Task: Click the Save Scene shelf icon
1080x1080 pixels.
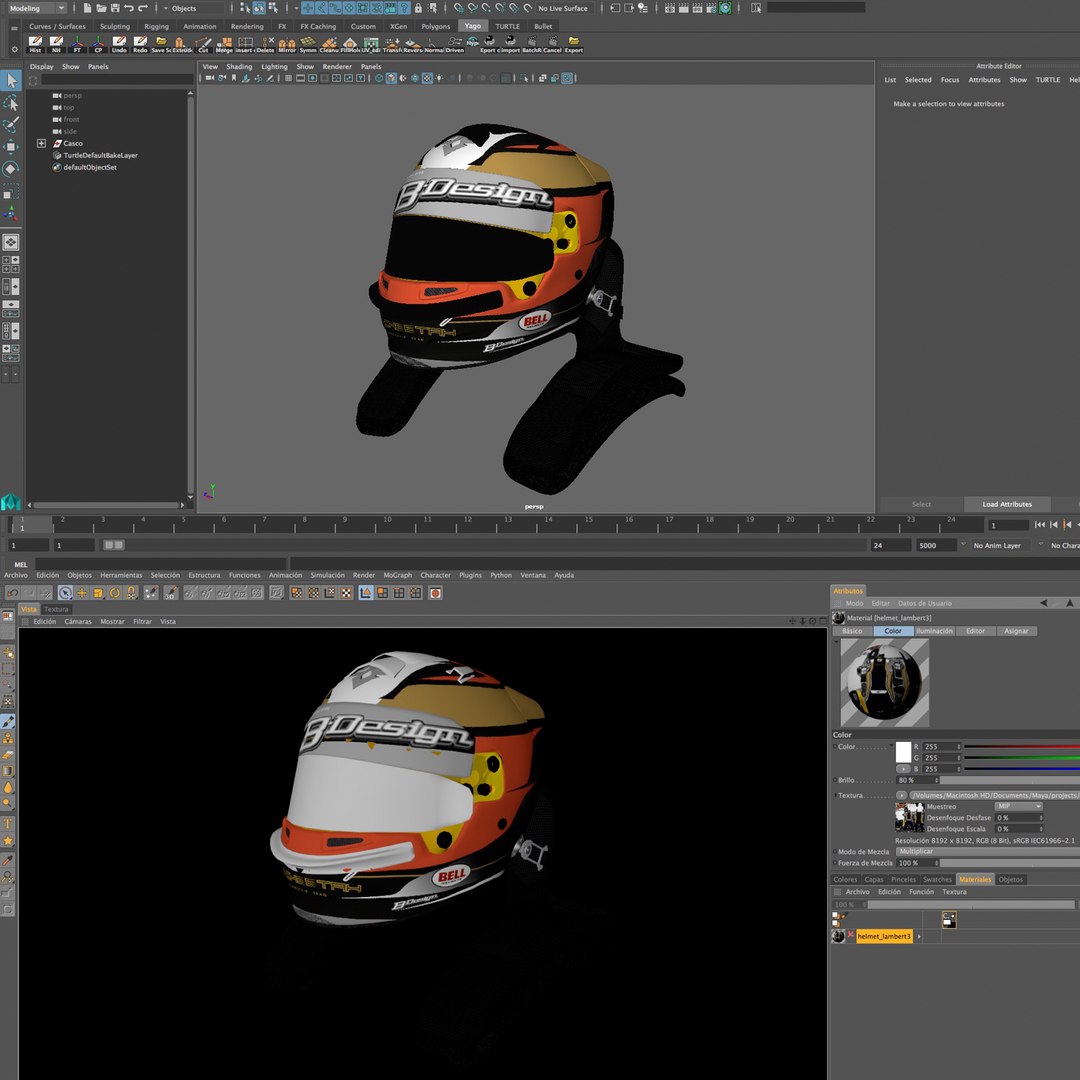Action: pyautogui.click(x=161, y=45)
